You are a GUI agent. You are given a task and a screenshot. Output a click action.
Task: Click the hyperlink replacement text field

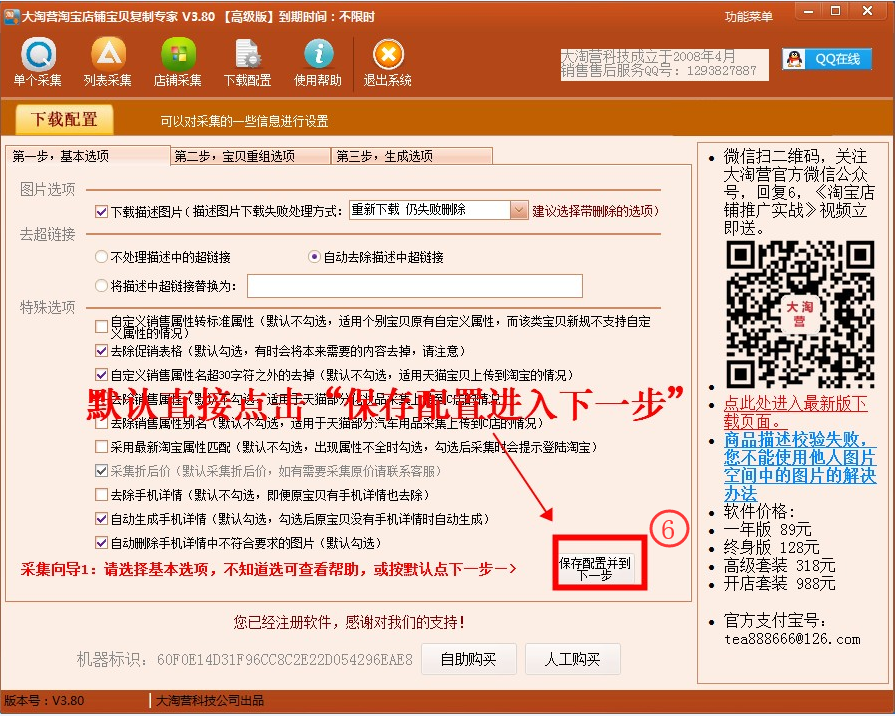[x=414, y=286]
